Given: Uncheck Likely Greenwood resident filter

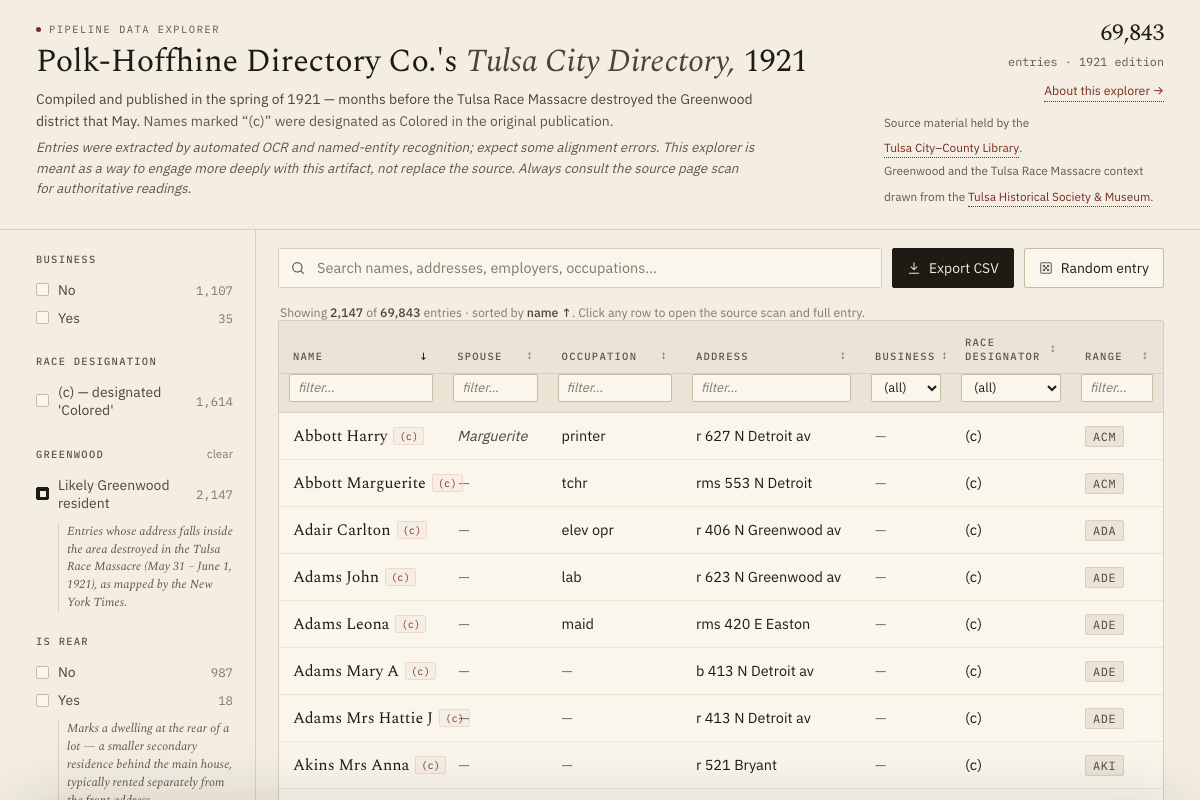Looking at the screenshot, I should [43, 494].
